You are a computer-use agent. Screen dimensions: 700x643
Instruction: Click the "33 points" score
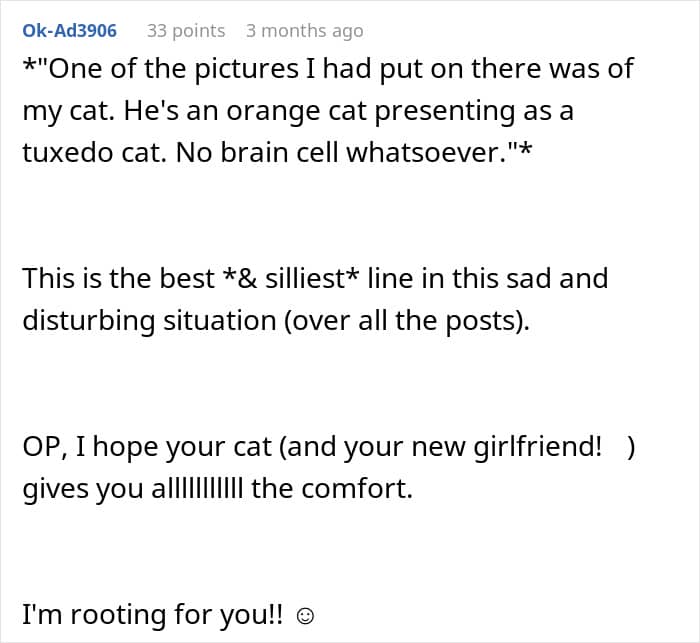186,30
